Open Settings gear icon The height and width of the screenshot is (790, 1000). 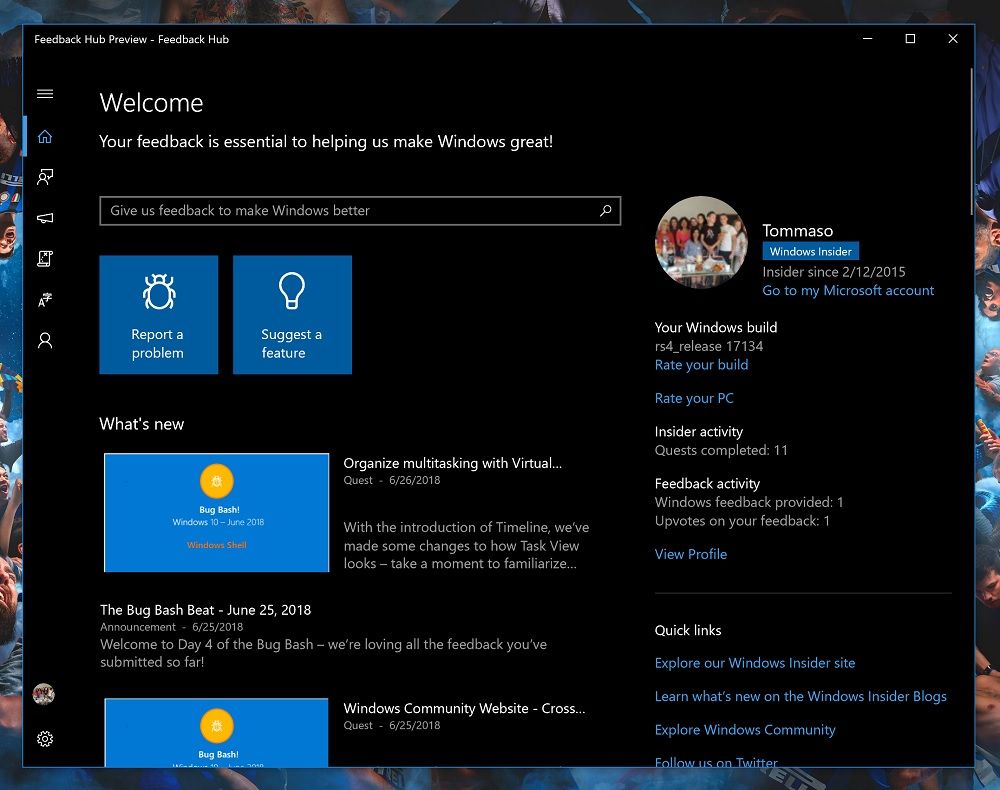(x=45, y=739)
